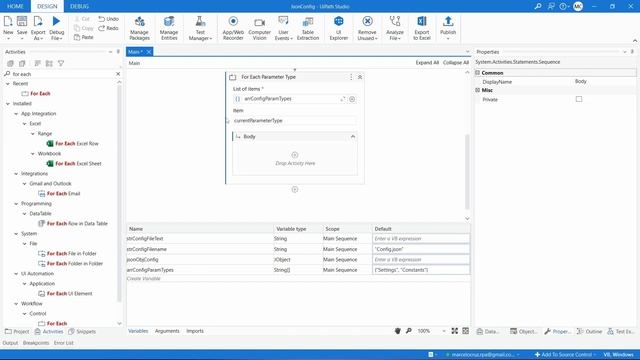640x360 pixels.
Task: Toggle pan mode hand icon
Action: (x=398, y=331)
